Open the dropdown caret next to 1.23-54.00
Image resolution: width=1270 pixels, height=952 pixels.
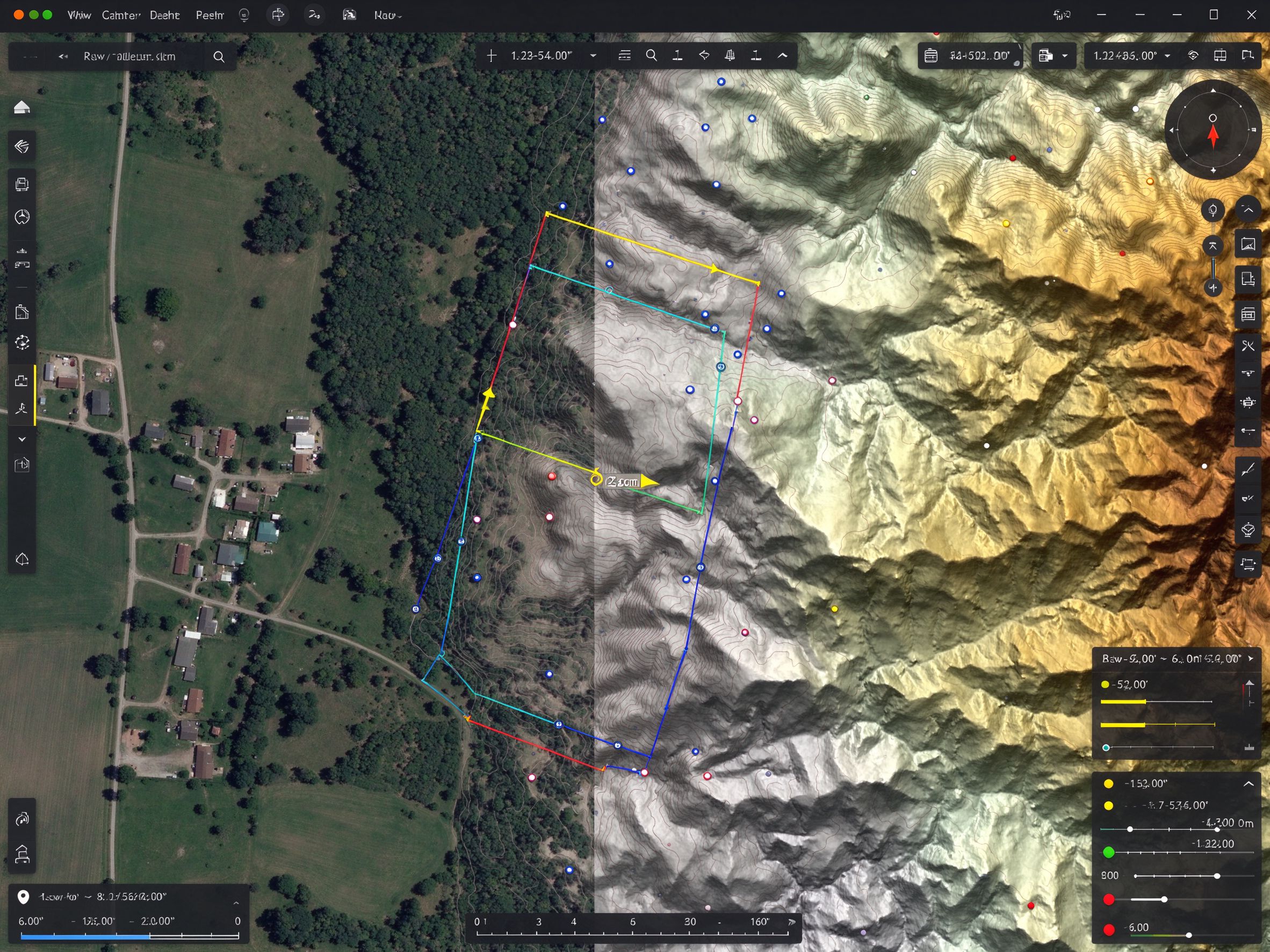593,56
